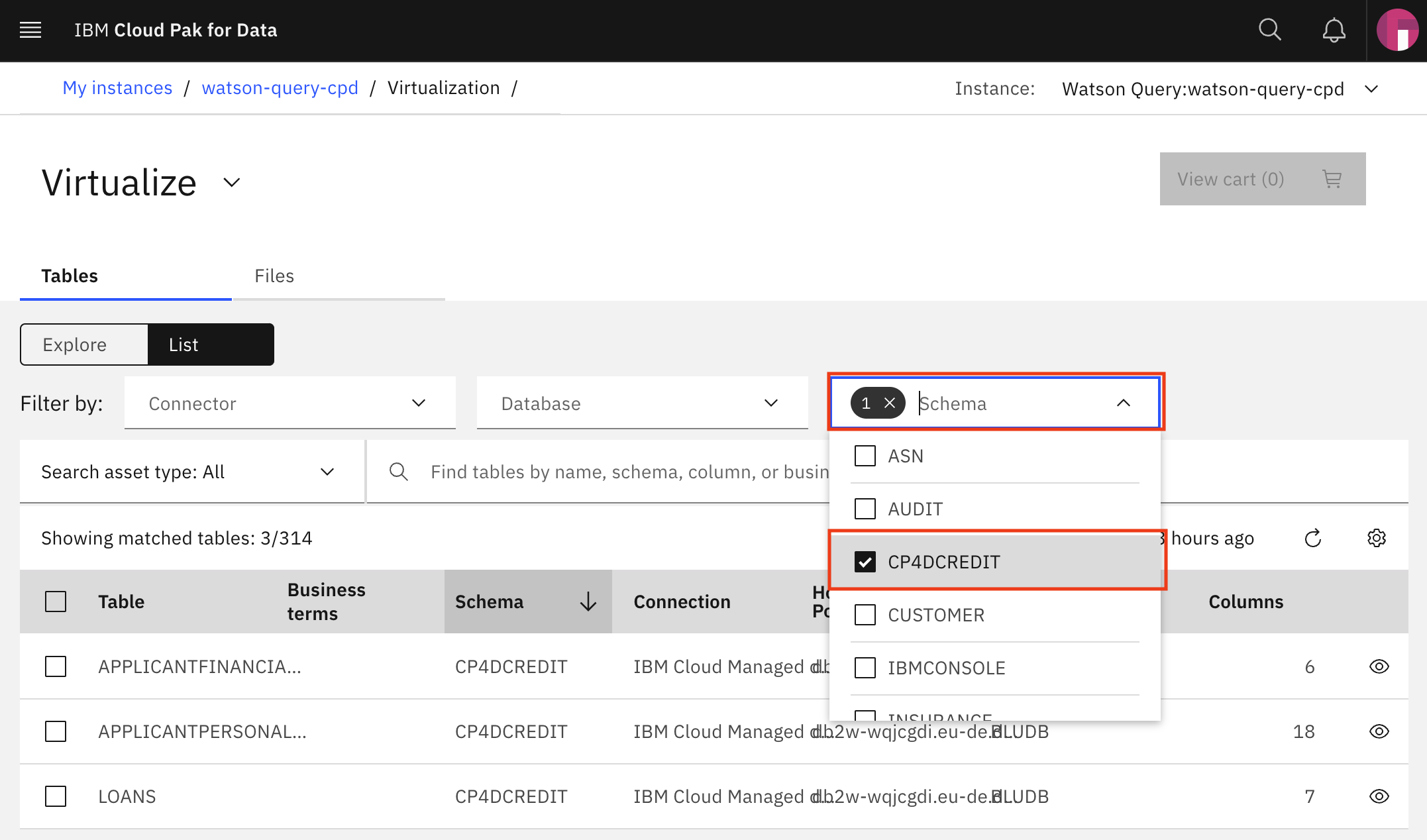Check the IBMCONSOLE schema option
This screenshot has height=840, width=1427.
point(865,668)
